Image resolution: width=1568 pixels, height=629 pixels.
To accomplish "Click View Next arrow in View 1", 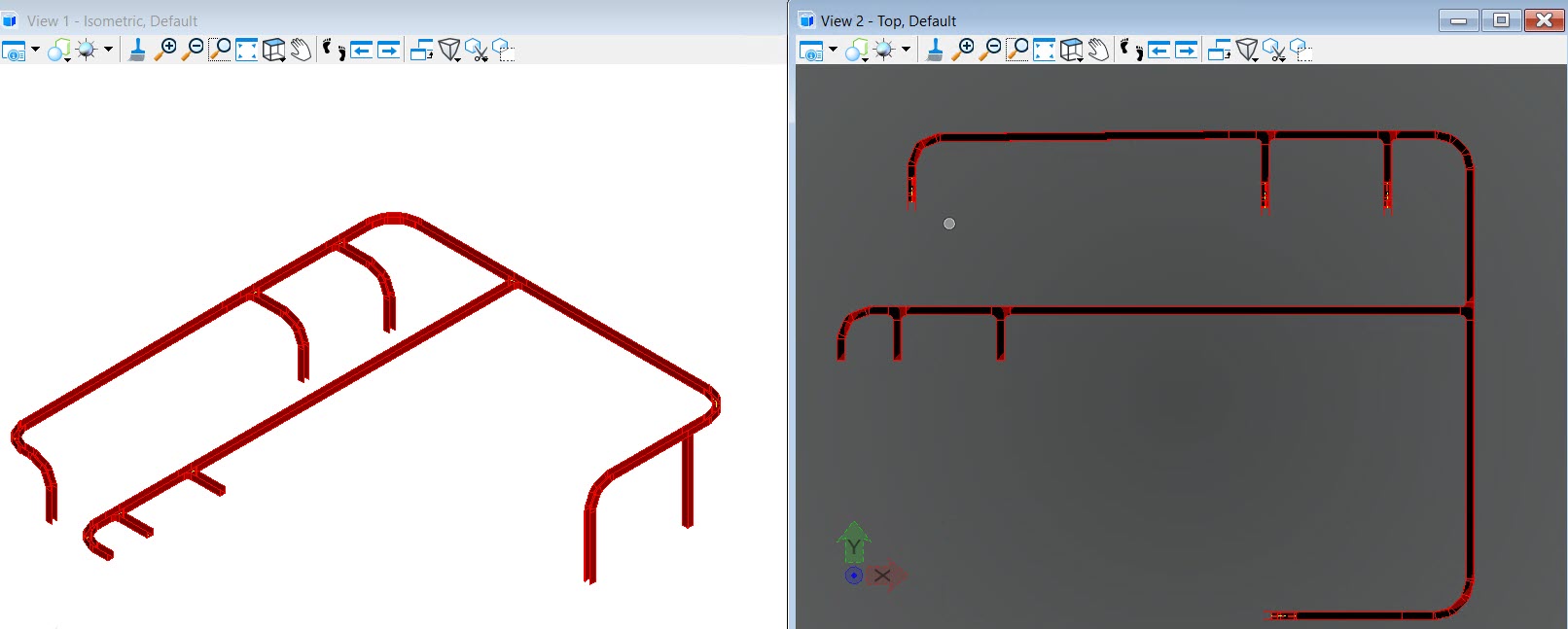I will (389, 51).
